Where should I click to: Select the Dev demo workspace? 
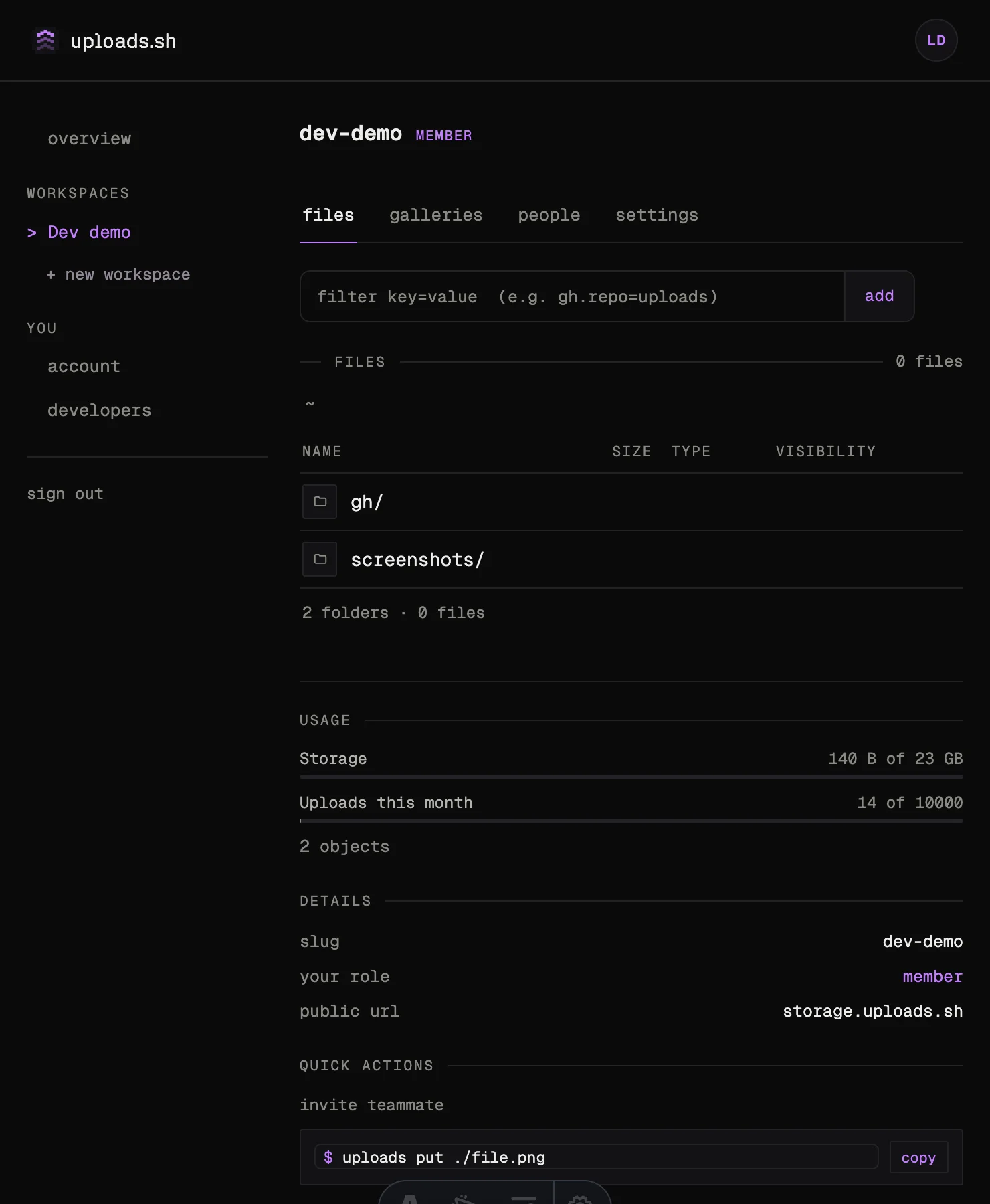point(89,232)
